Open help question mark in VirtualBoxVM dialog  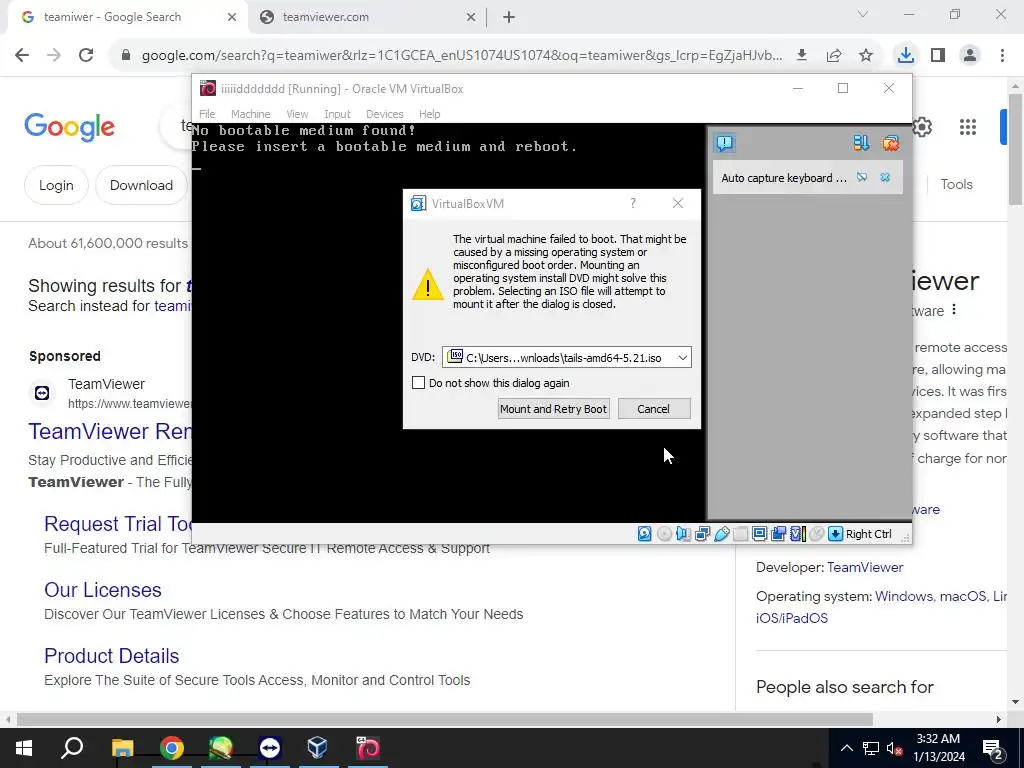pyautogui.click(x=633, y=203)
